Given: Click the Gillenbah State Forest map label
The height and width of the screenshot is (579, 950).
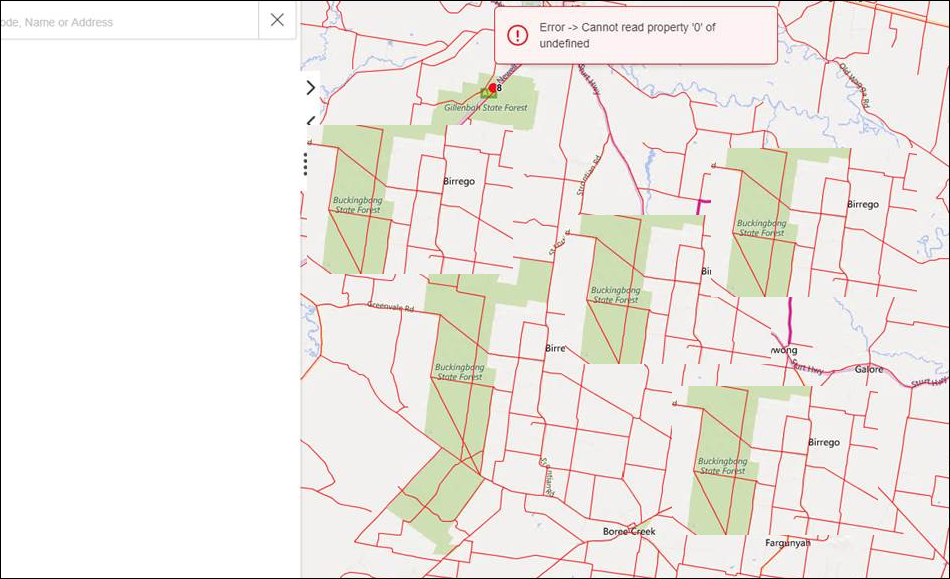Looking at the screenshot, I should [x=486, y=106].
